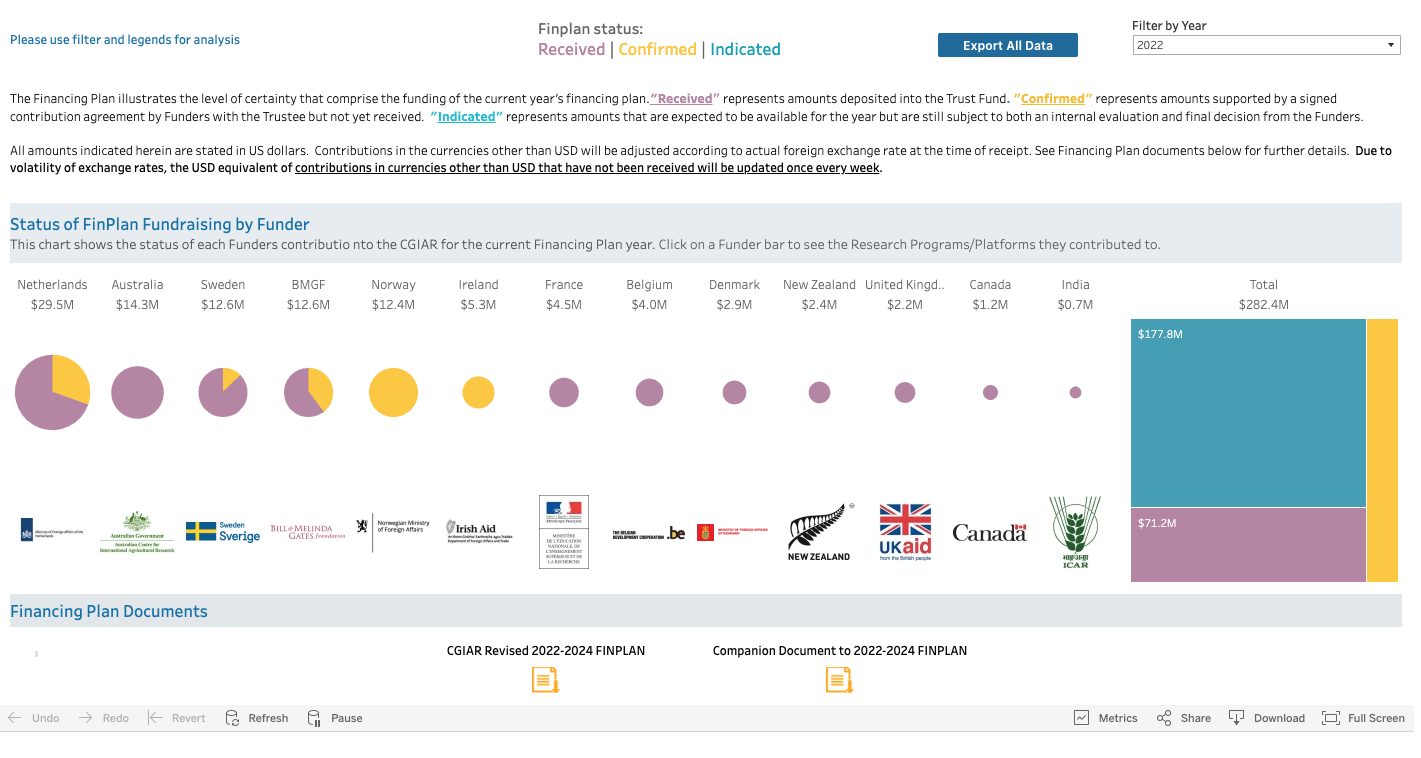The image size is (1421, 758).
Task: Refresh the dashboard data
Action: pyautogui.click(x=257, y=718)
